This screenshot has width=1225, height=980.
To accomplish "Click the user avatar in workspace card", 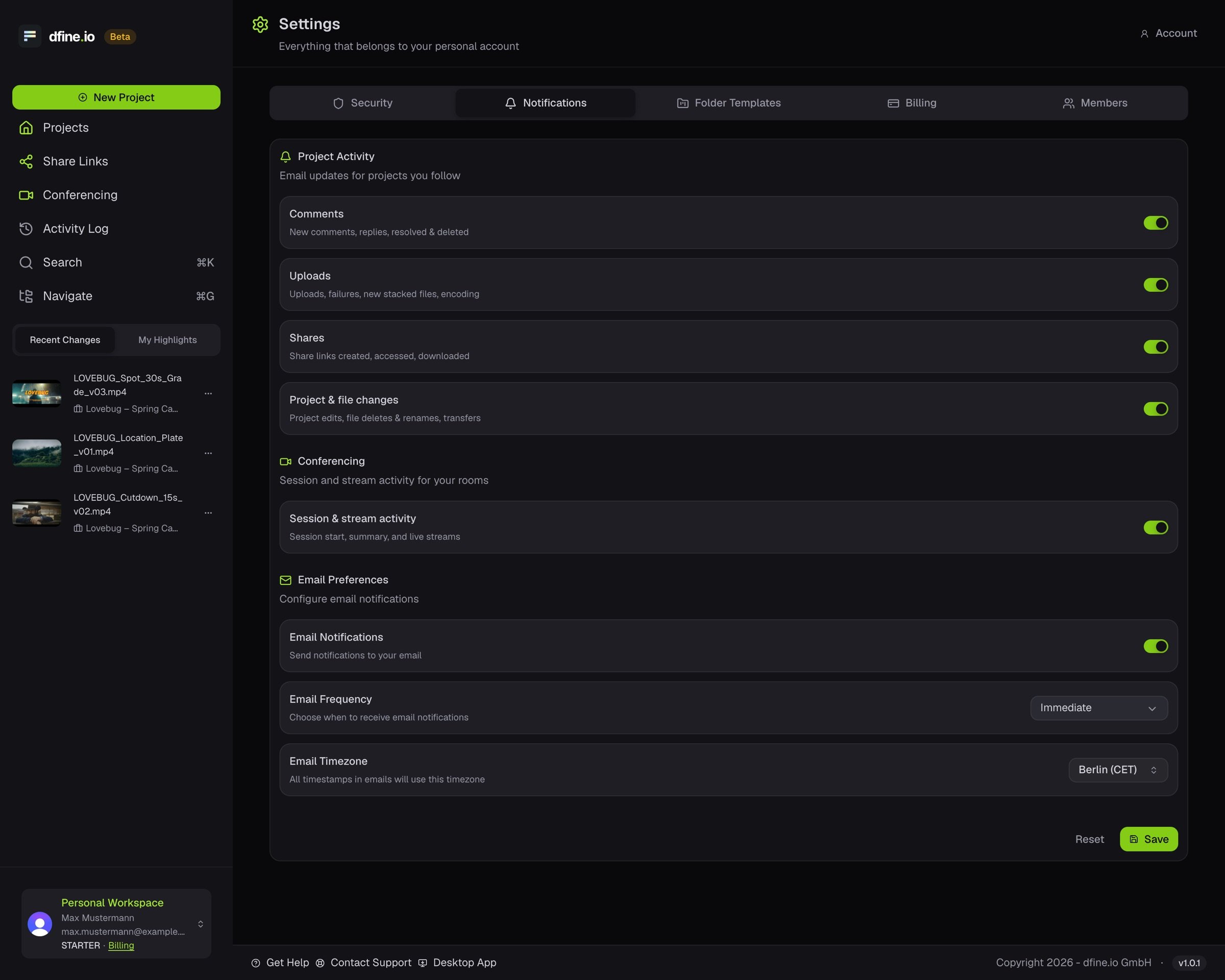I will [40, 924].
